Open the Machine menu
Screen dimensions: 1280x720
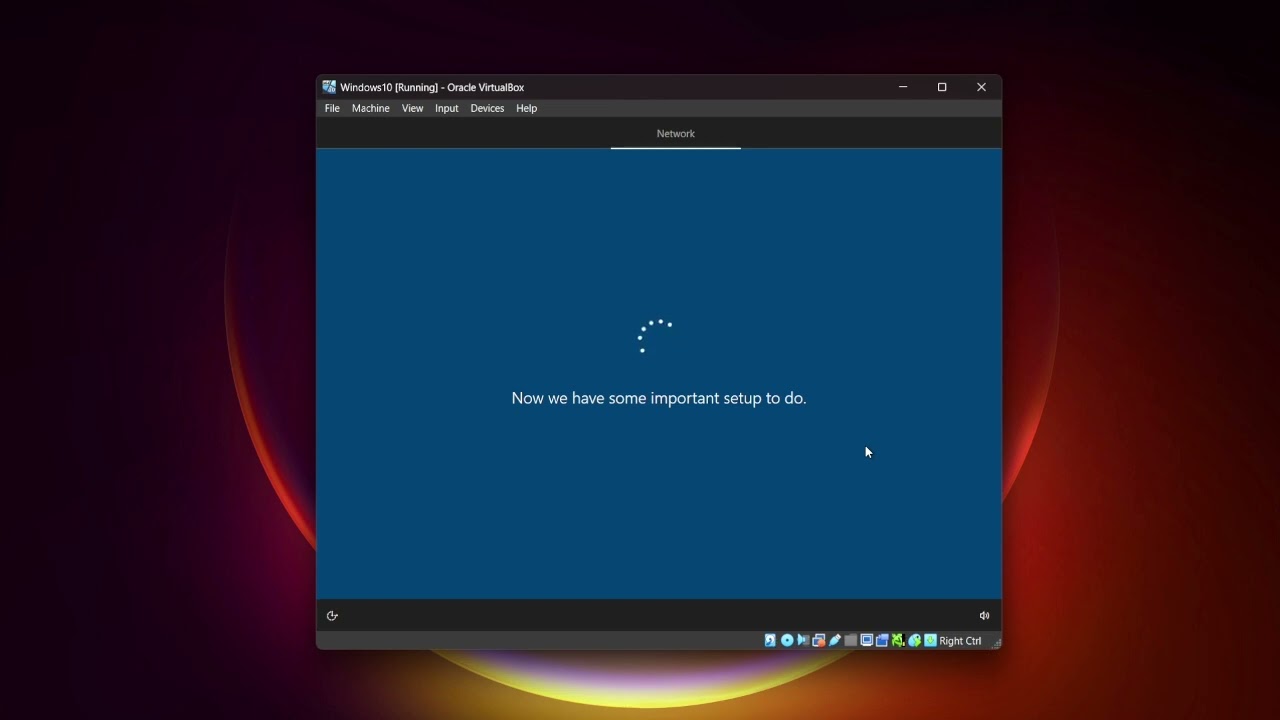pos(370,108)
